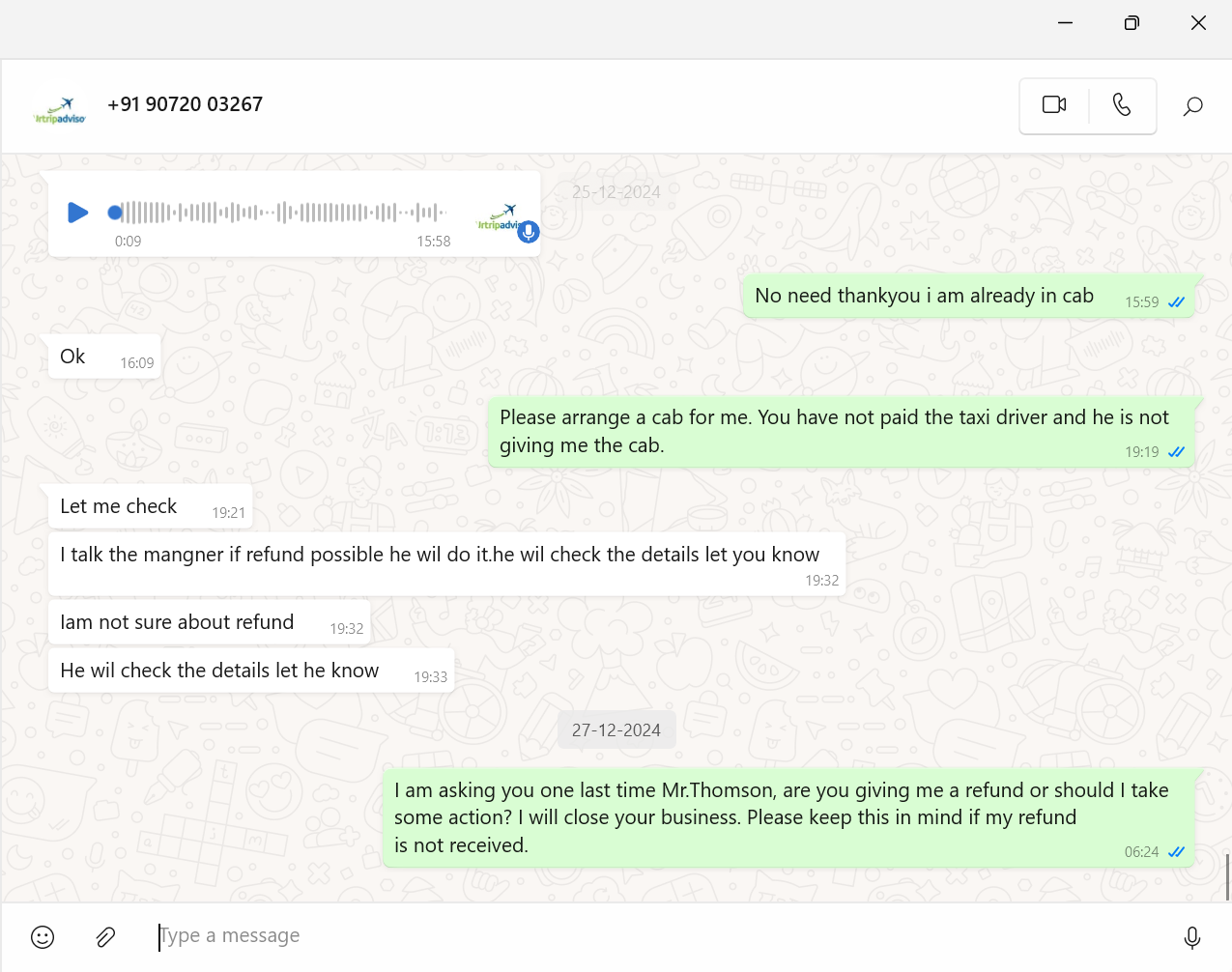Select the "No need thankyou" sent message

924,296
